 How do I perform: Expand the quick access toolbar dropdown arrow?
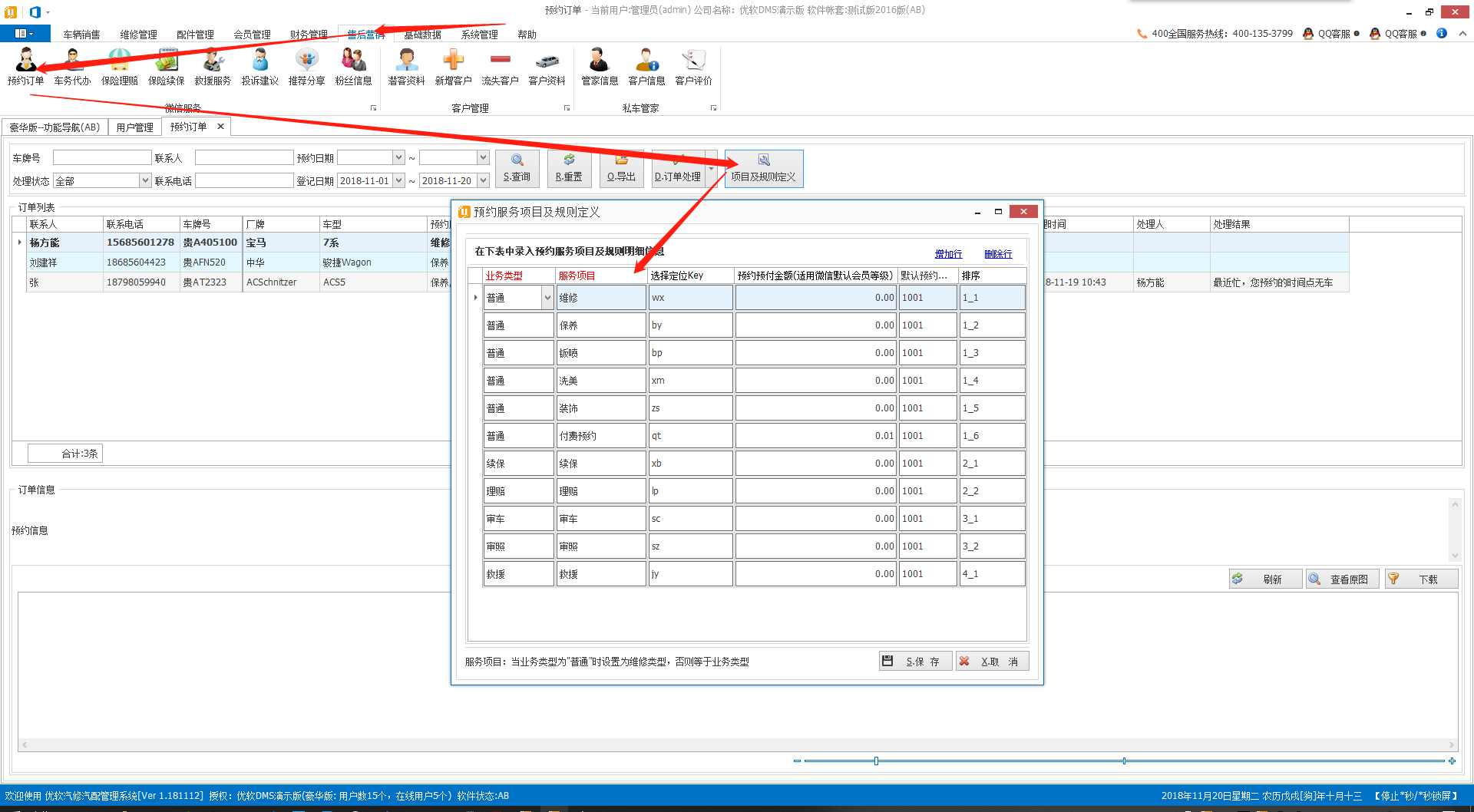coord(48,12)
